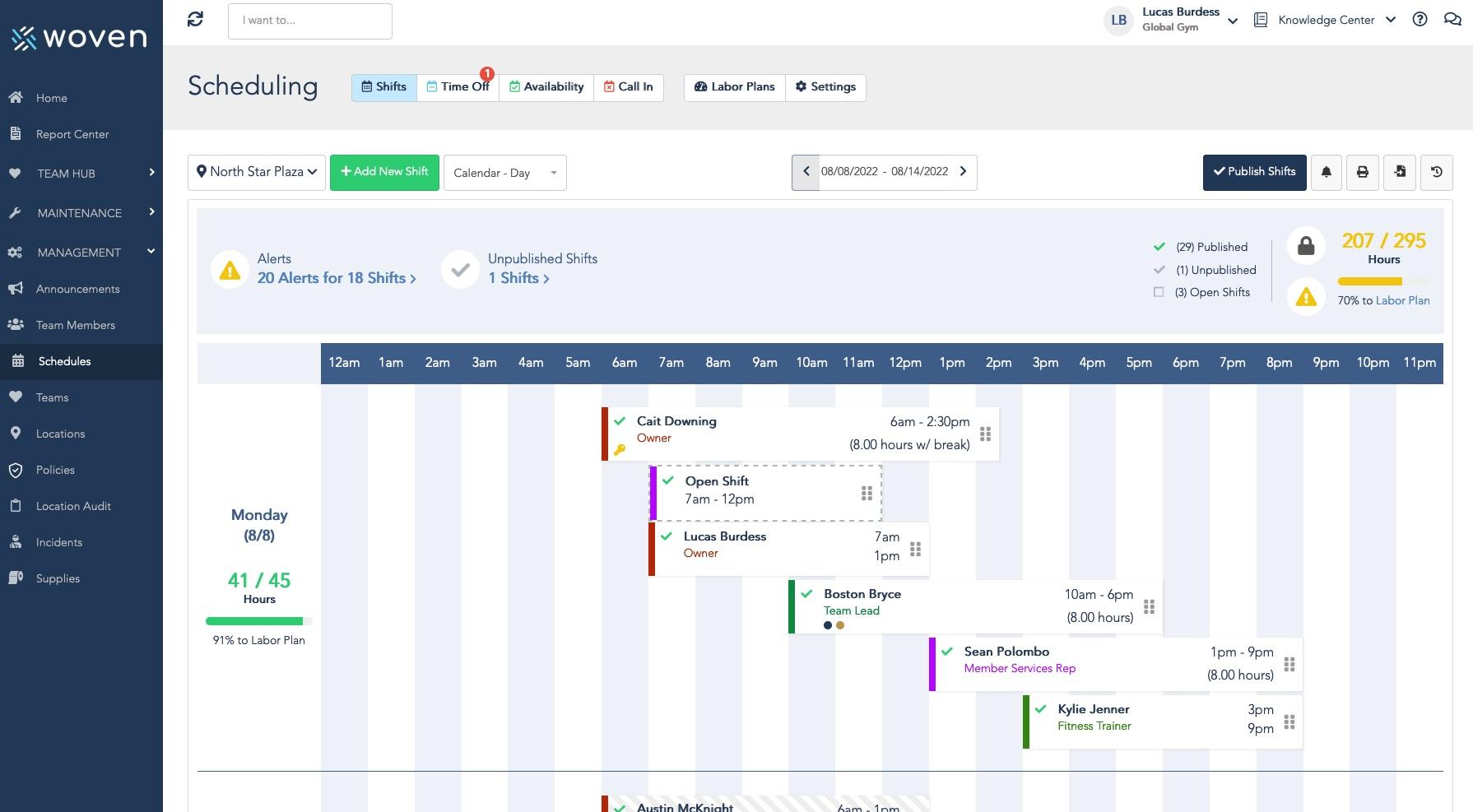Toggle the Open Shifts filter checkbox
1473x812 pixels.
pyautogui.click(x=1159, y=292)
